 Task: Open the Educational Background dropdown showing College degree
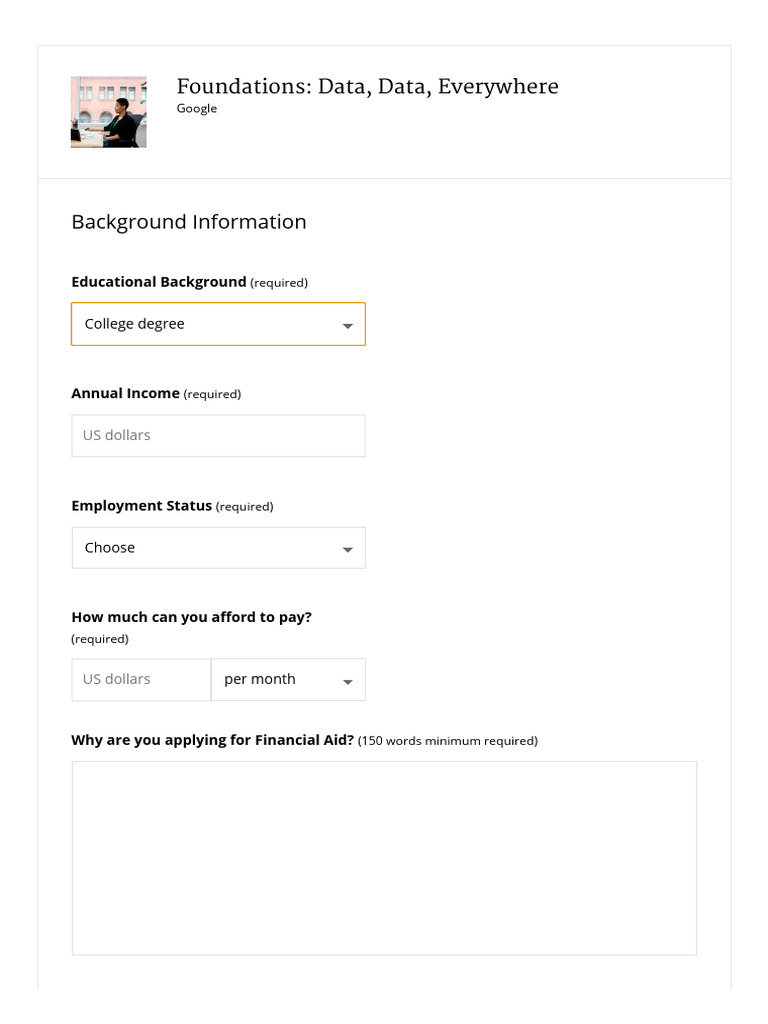pos(218,324)
